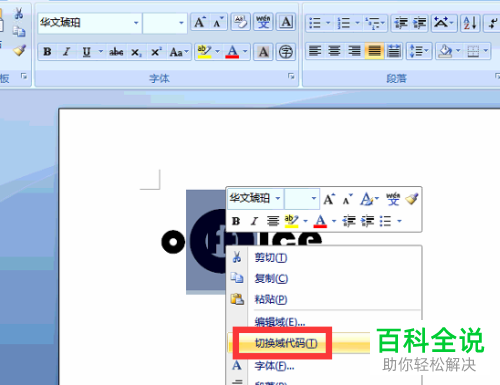Open ribbon highlight color dropdown arrow
The height and width of the screenshot is (385, 500).
coord(217,52)
